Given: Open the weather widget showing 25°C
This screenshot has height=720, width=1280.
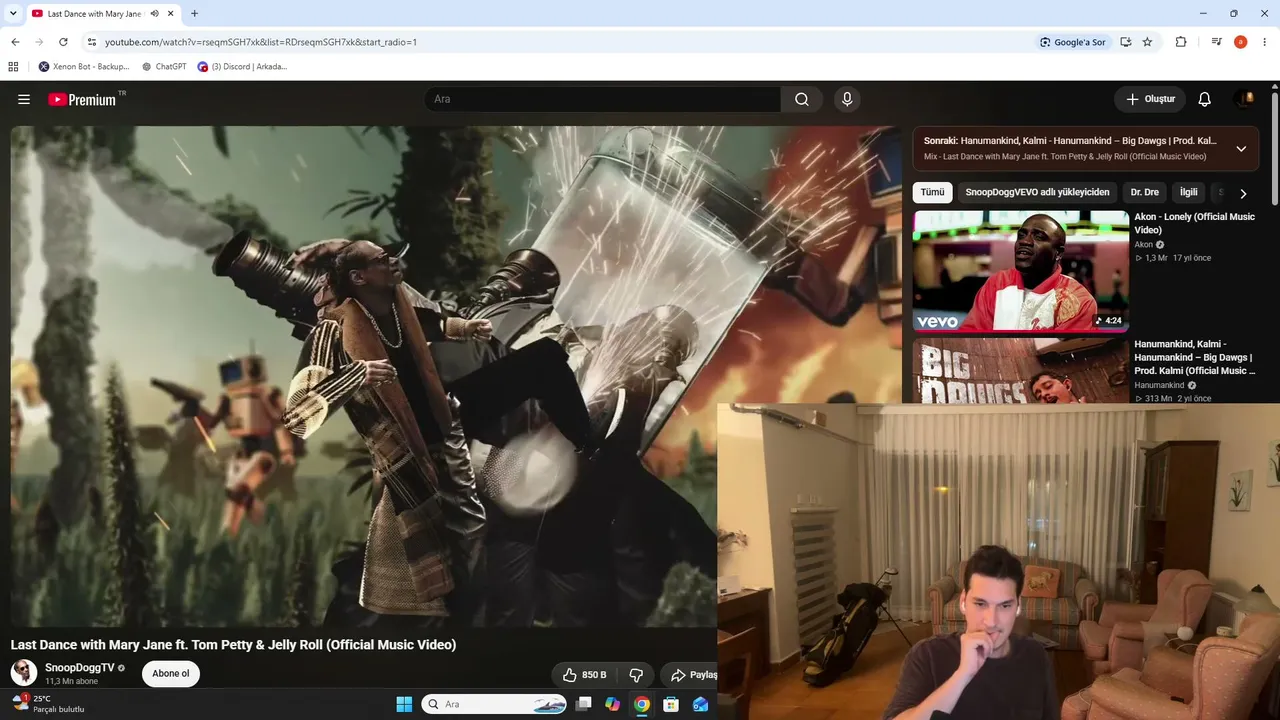Looking at the screenshot, I should pos(47,704).
